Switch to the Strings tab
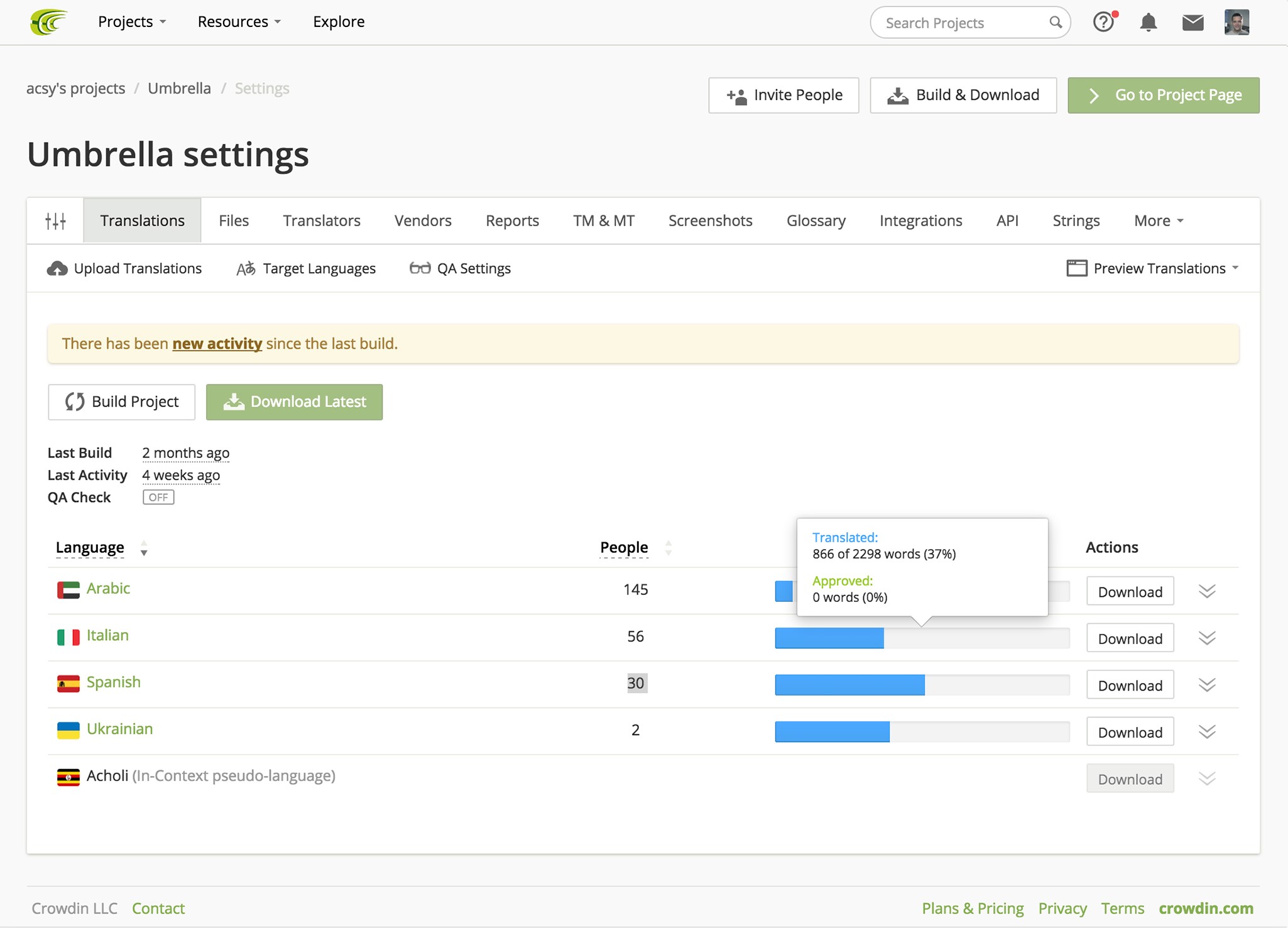Screen dimensions: 1288x928 (1076, 221)
